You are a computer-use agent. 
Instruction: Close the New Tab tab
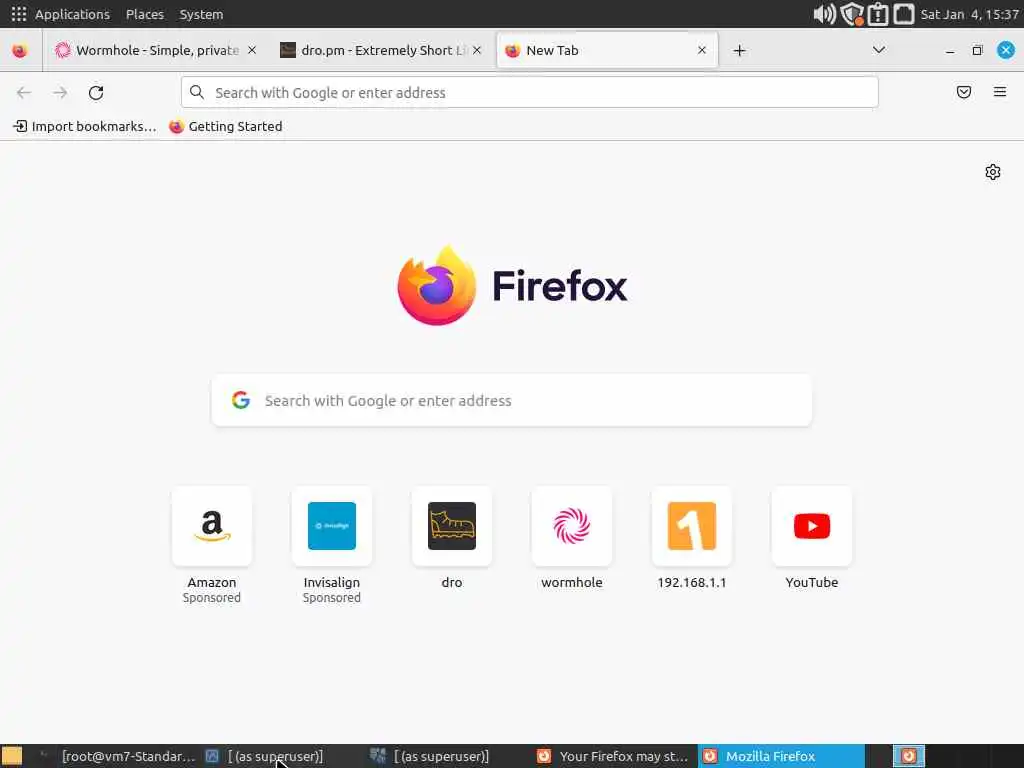tap(702, 50)
